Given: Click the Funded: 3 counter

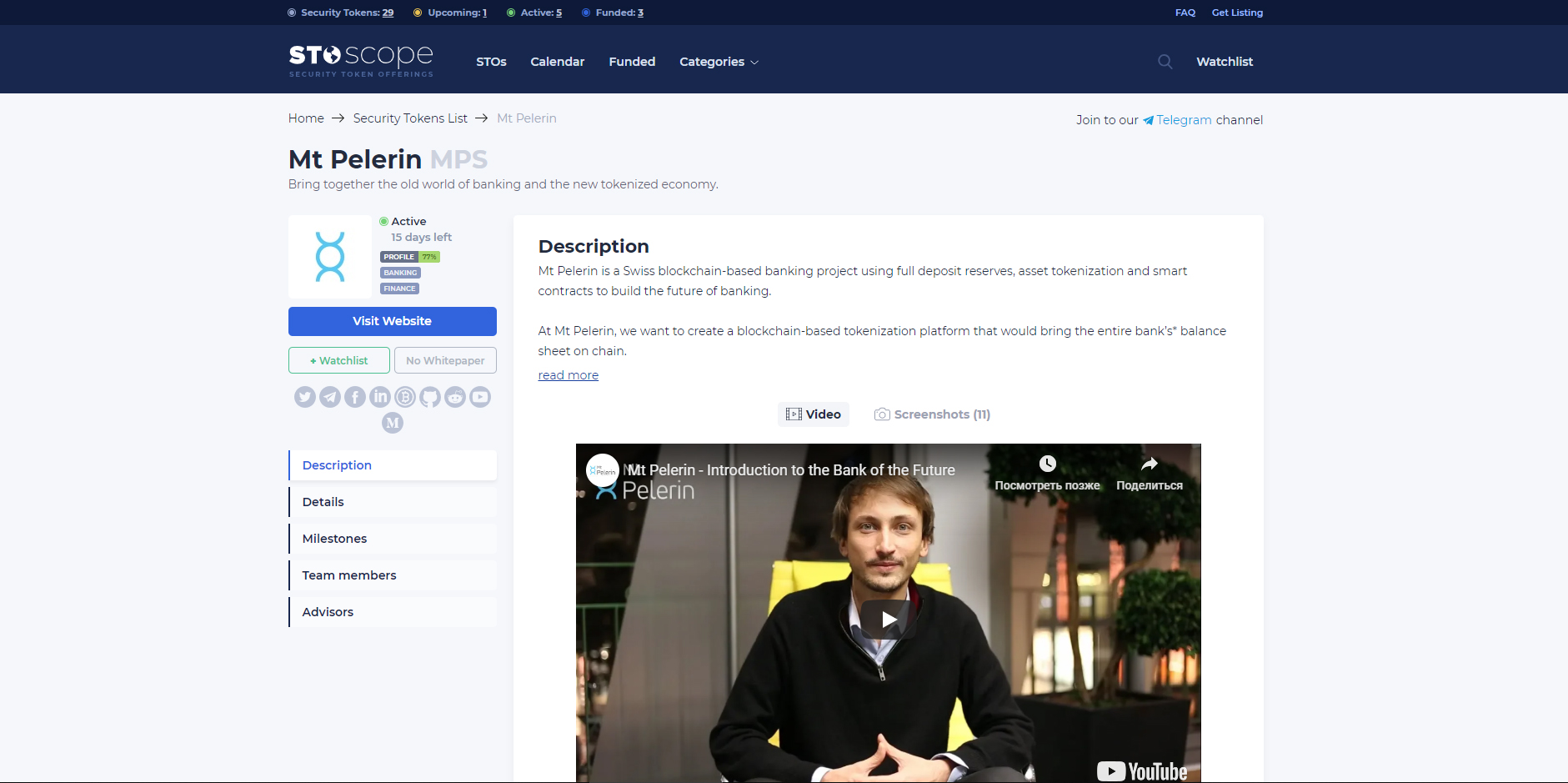Looking at the screenshot, I should click(x=613, y=13).
